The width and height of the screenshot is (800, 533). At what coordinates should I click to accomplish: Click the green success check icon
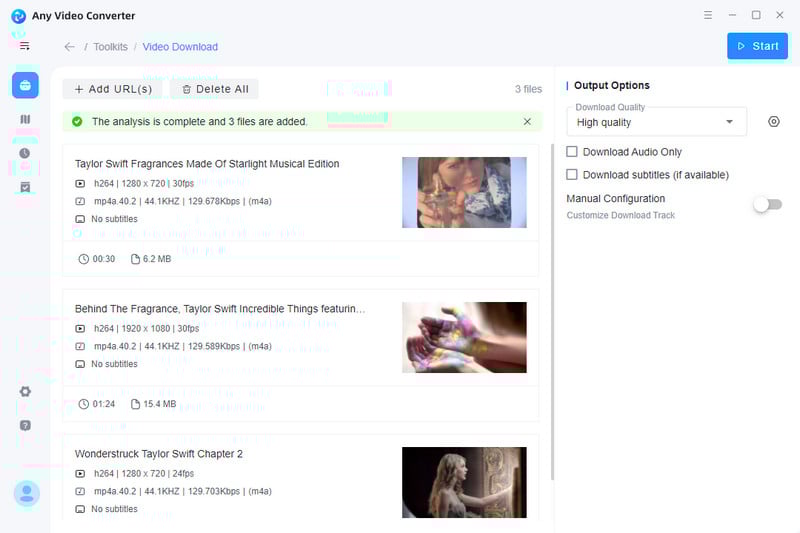point(77,121)
